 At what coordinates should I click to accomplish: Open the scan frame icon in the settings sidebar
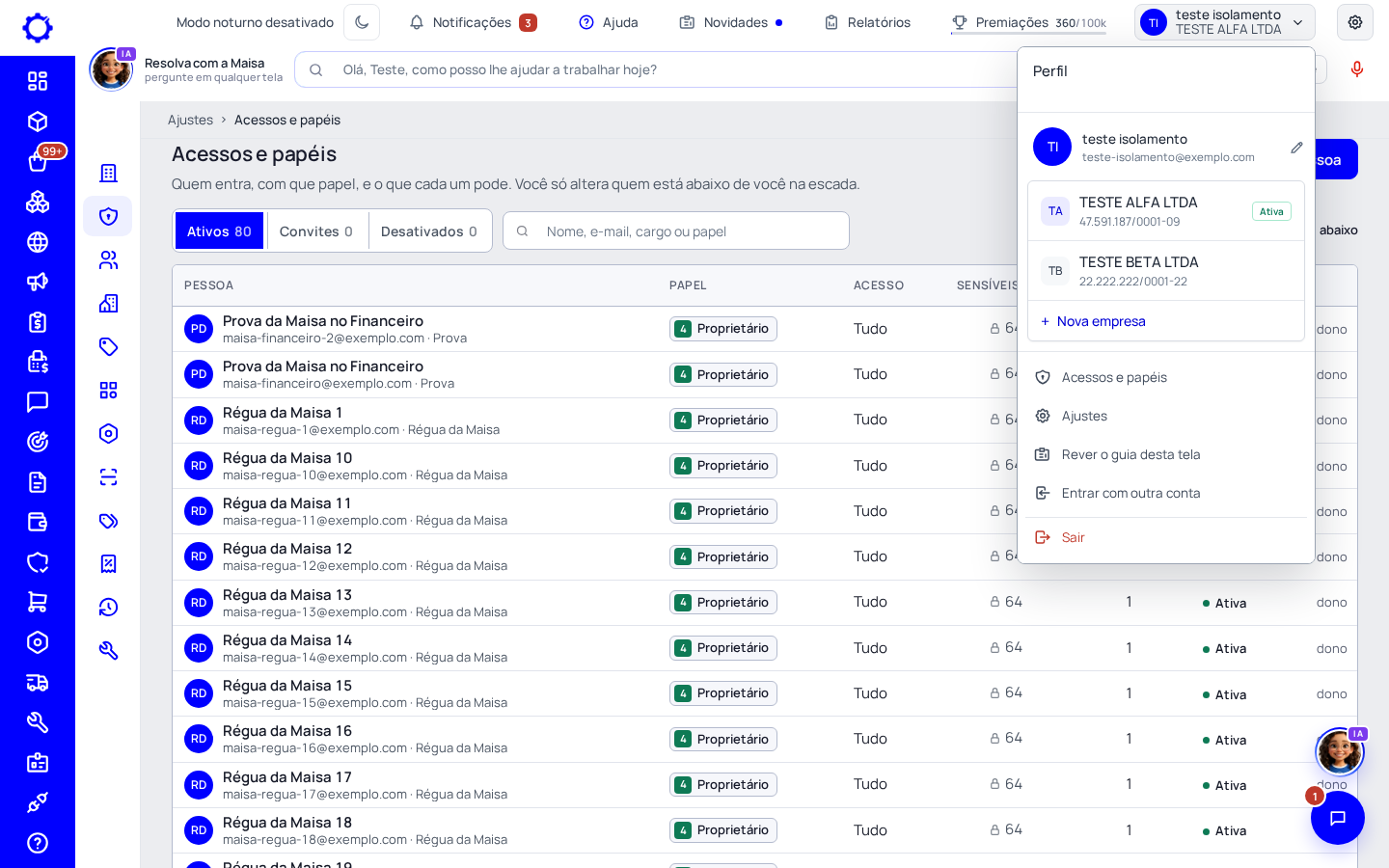coord(108,477)
